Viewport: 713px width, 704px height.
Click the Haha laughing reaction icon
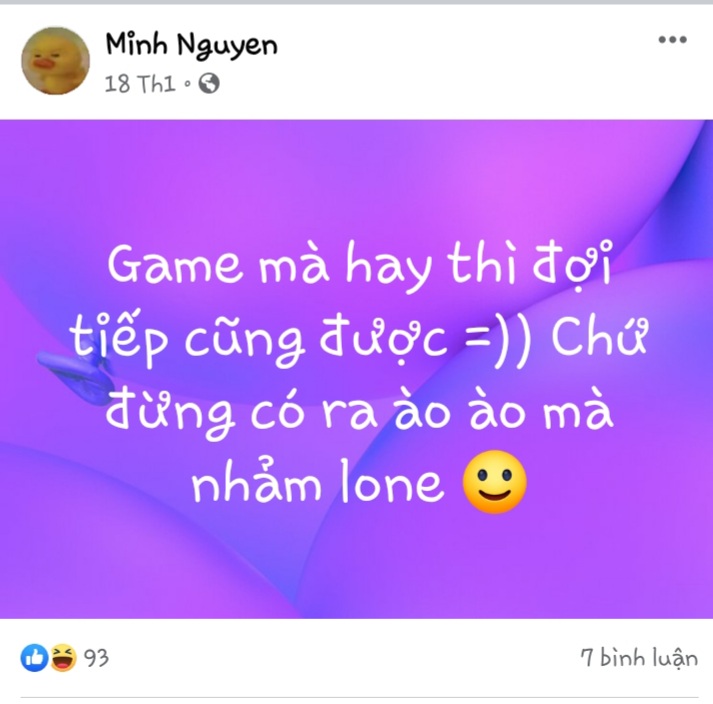coord(63,658)
